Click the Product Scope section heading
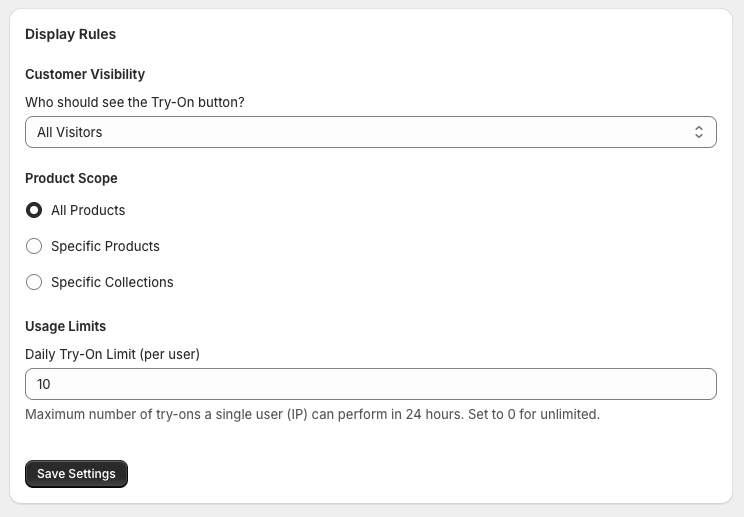This screenshot has width=744, height=517. click(x=71, y=178)
